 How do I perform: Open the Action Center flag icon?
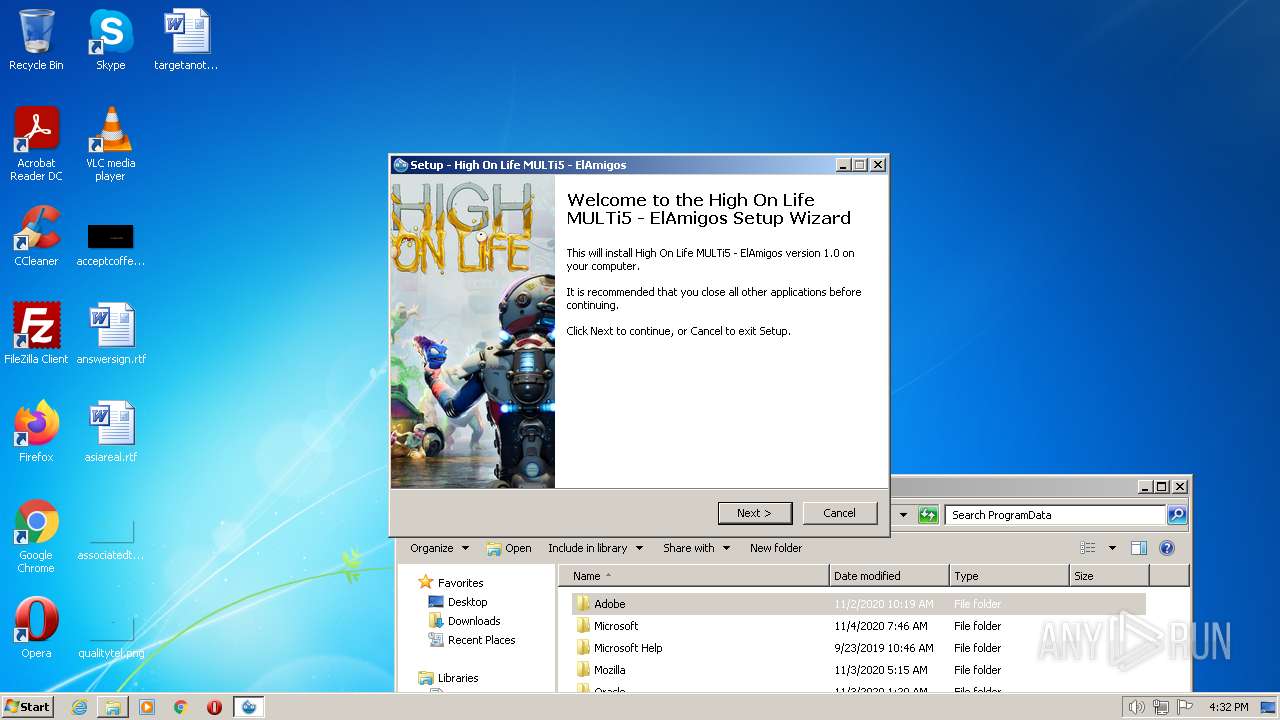tap(1183, 707)
